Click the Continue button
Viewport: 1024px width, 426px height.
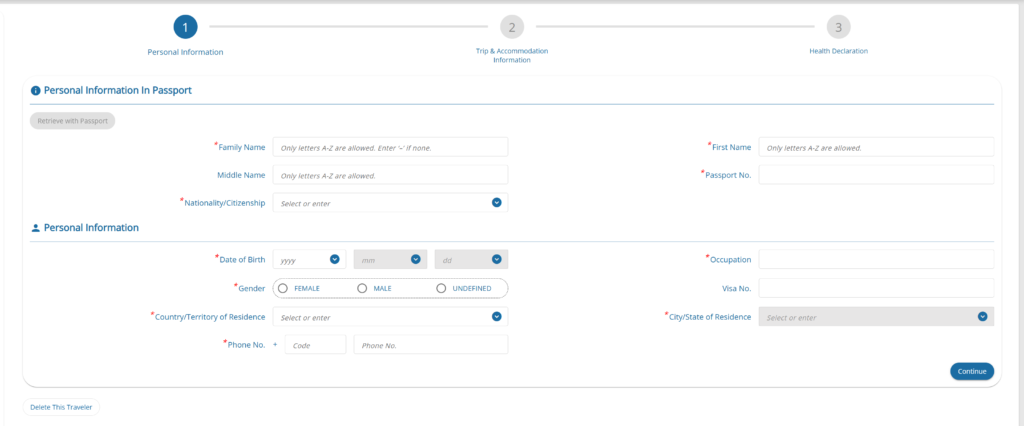pos(971,371)
